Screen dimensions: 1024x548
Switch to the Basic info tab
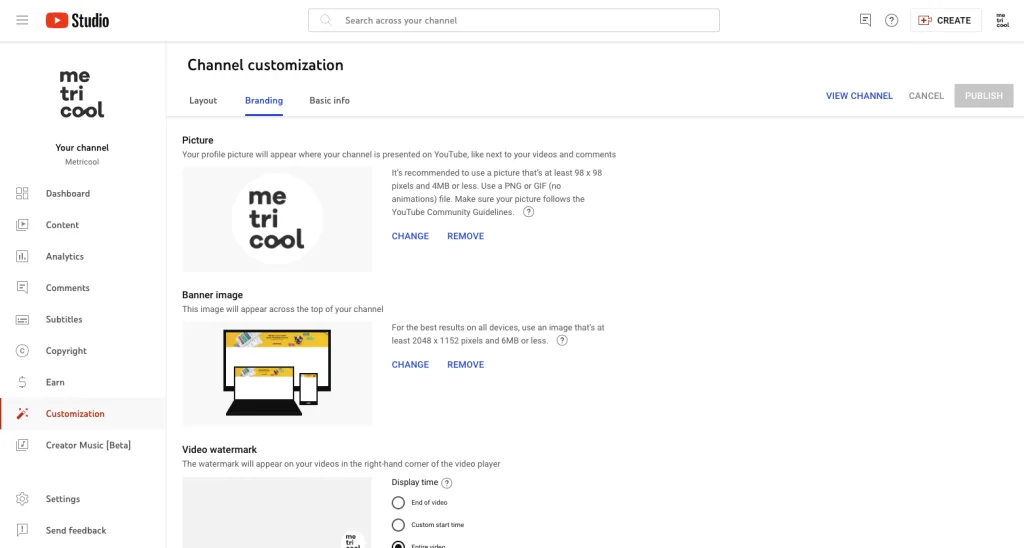(x=329, y=101)
